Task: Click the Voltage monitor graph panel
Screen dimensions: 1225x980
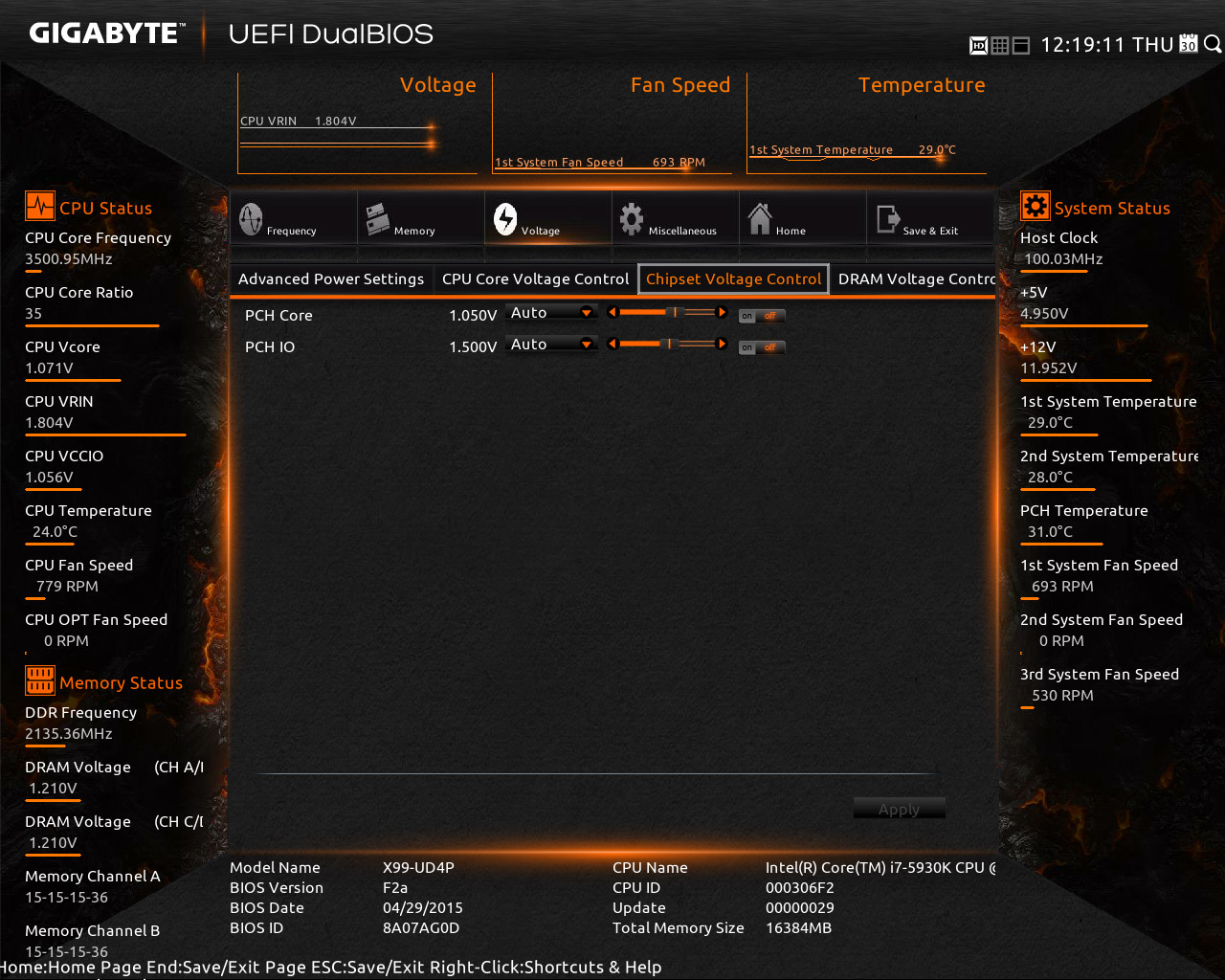Action: (358, 123)
